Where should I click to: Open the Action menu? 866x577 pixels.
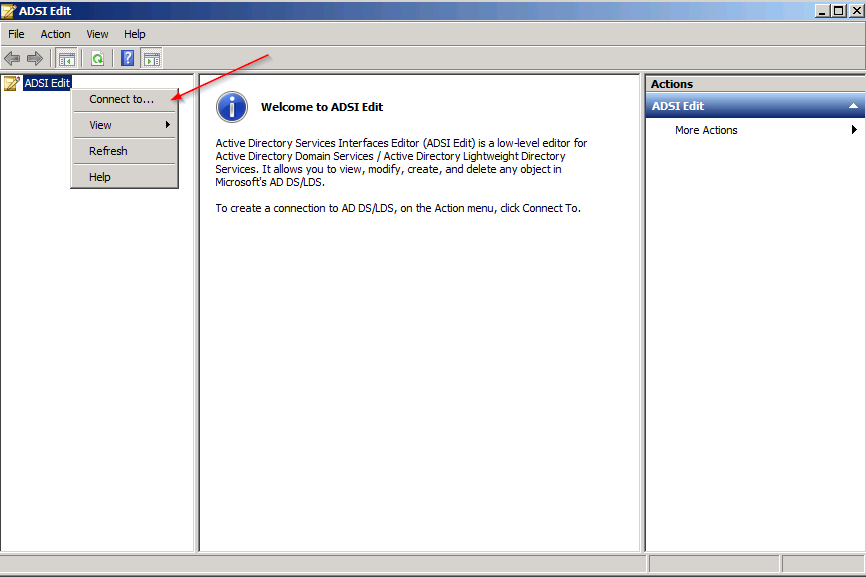tap(55, 34)
